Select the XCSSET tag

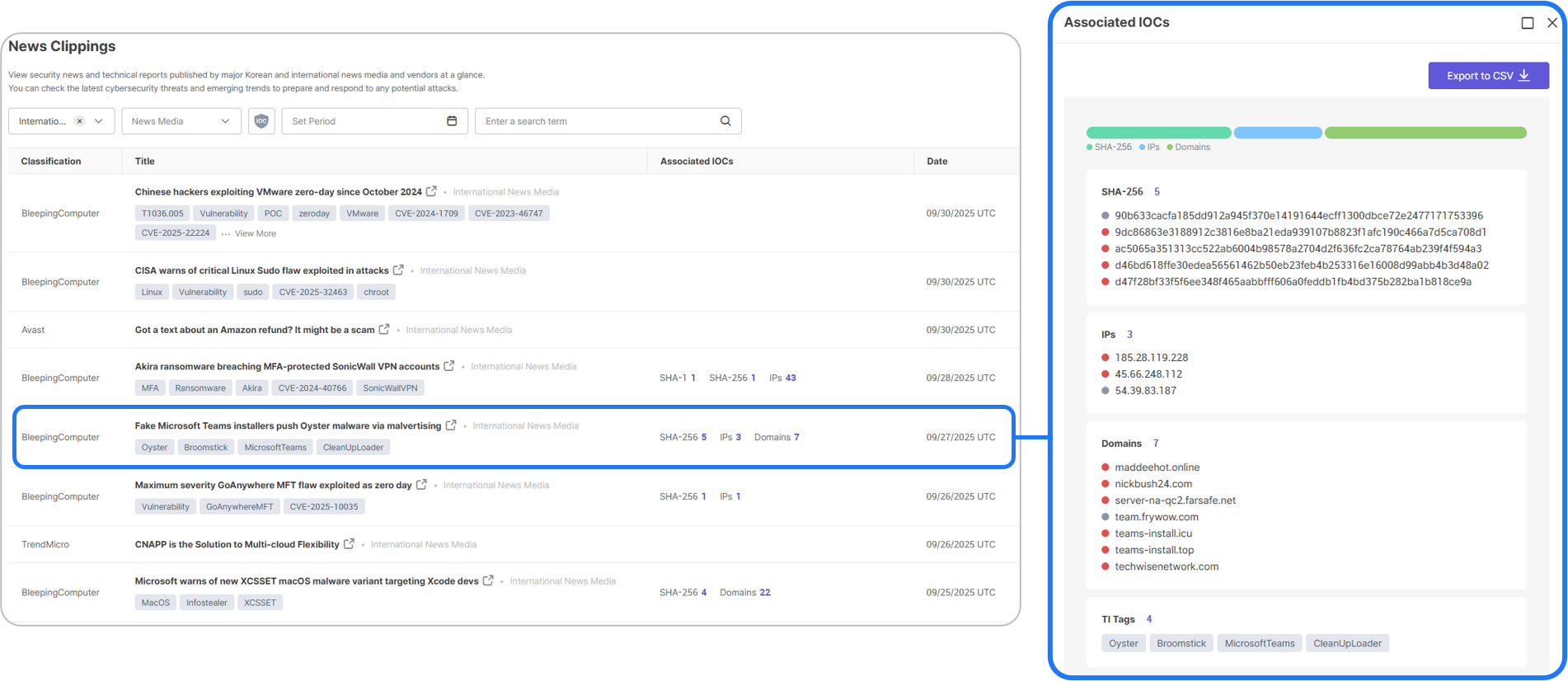pos(260,603)
